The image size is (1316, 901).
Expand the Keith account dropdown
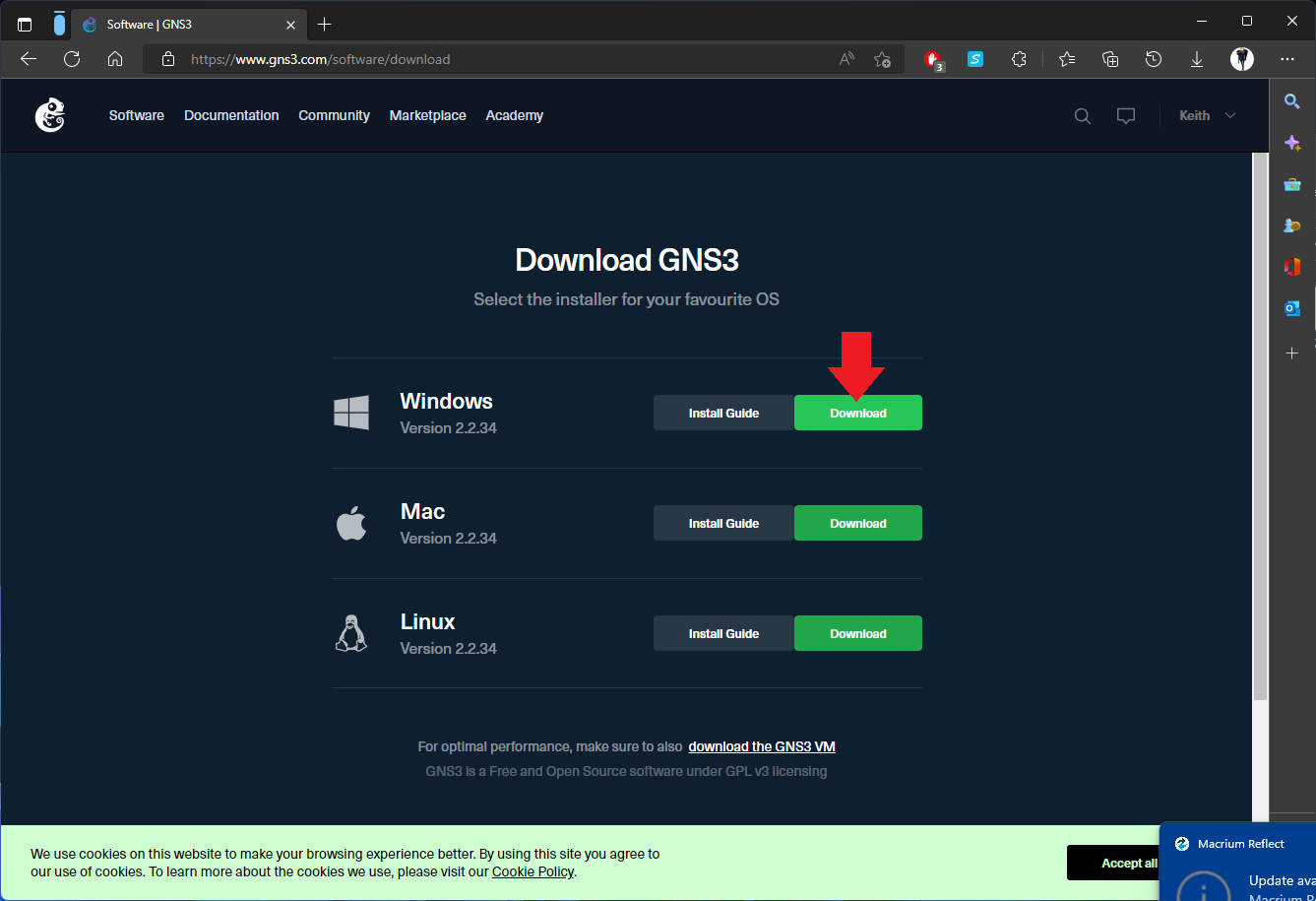1207,115
